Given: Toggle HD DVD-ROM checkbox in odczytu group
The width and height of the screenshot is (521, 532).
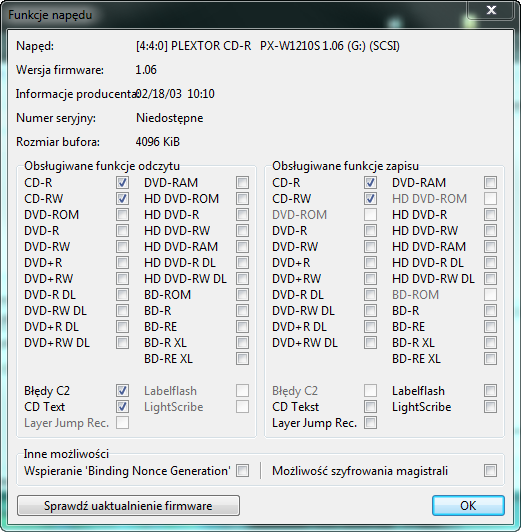Looking at the screenshot, I should (x=243, y=198).
